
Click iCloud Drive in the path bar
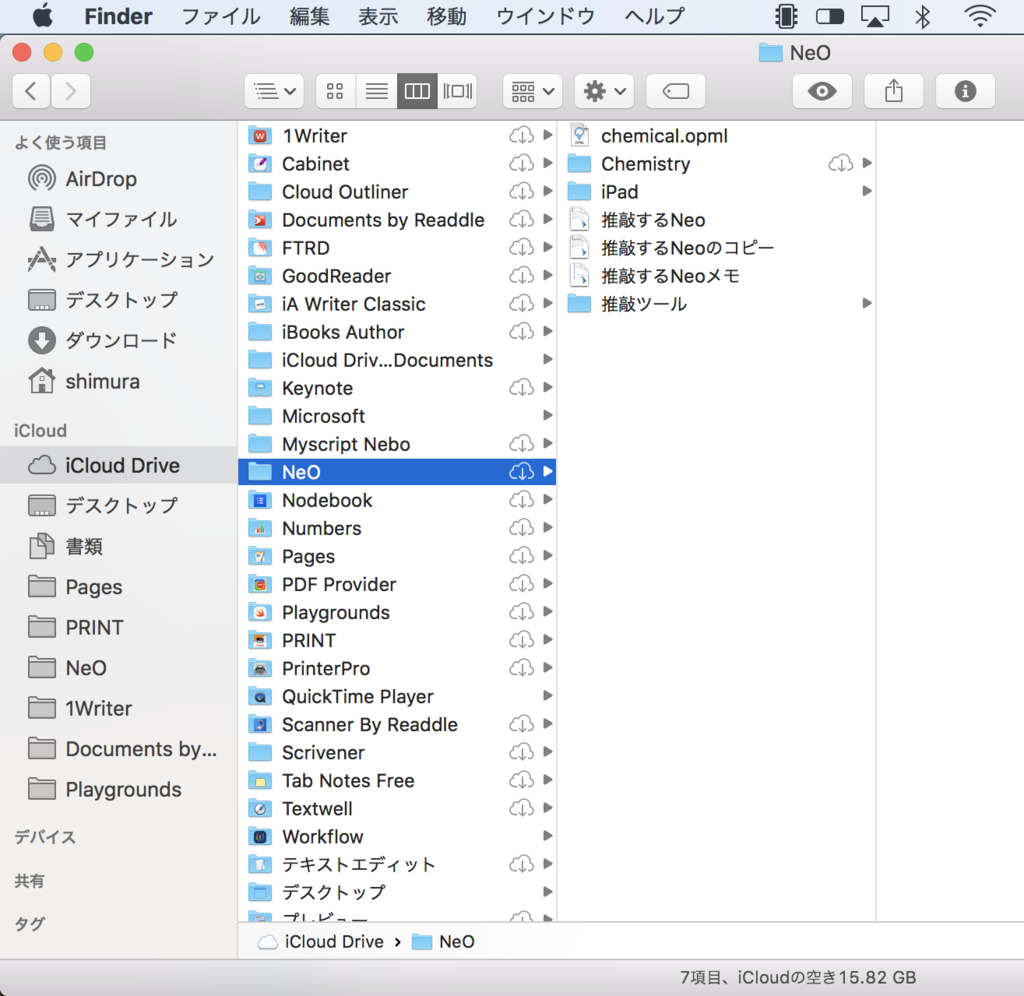(321, 942)
